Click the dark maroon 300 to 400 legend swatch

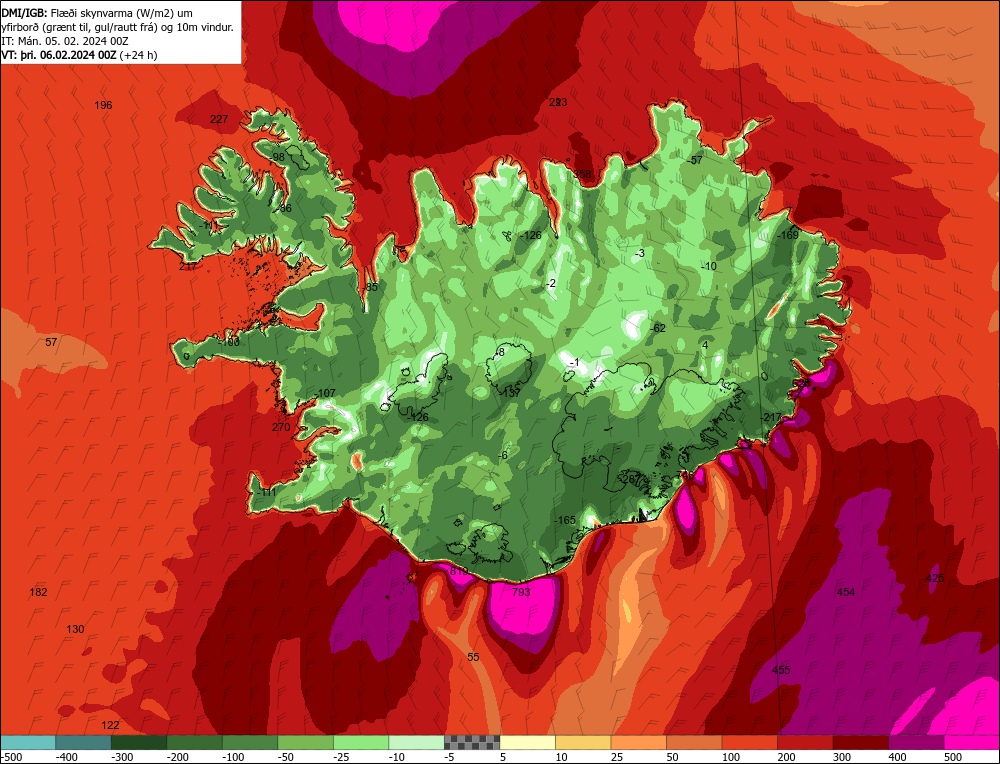tap(860, 742)
